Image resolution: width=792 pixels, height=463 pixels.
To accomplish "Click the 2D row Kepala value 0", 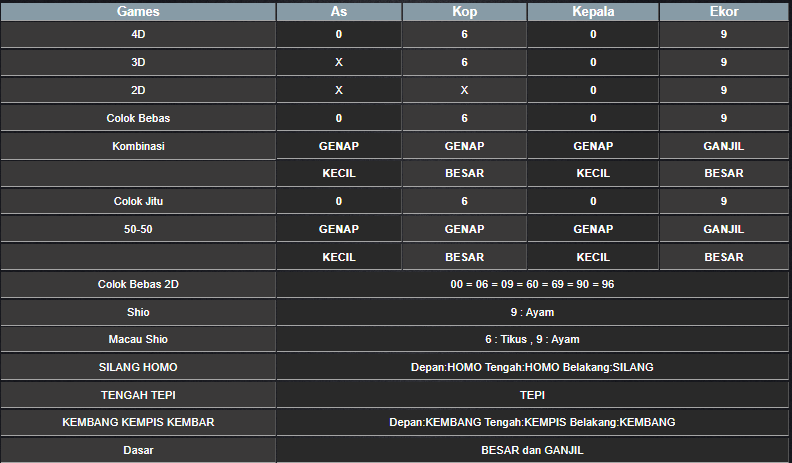I will coord(593,90).
